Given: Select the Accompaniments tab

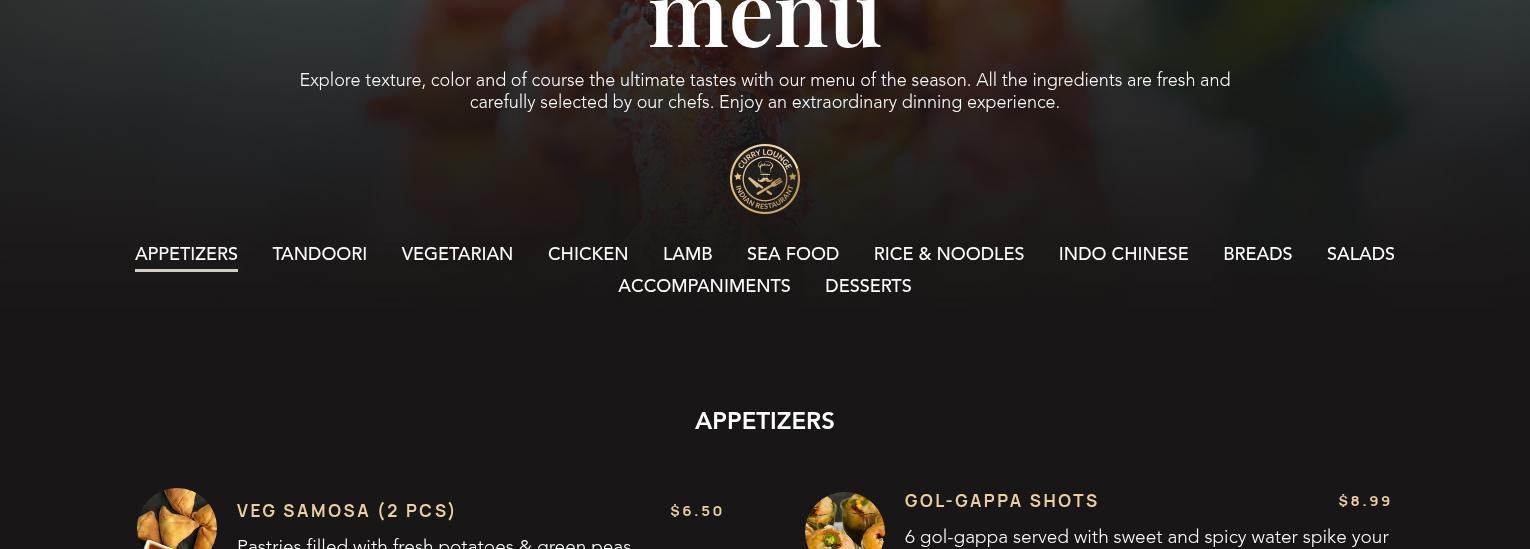Looking at the screenshot, I should (704, 286).
